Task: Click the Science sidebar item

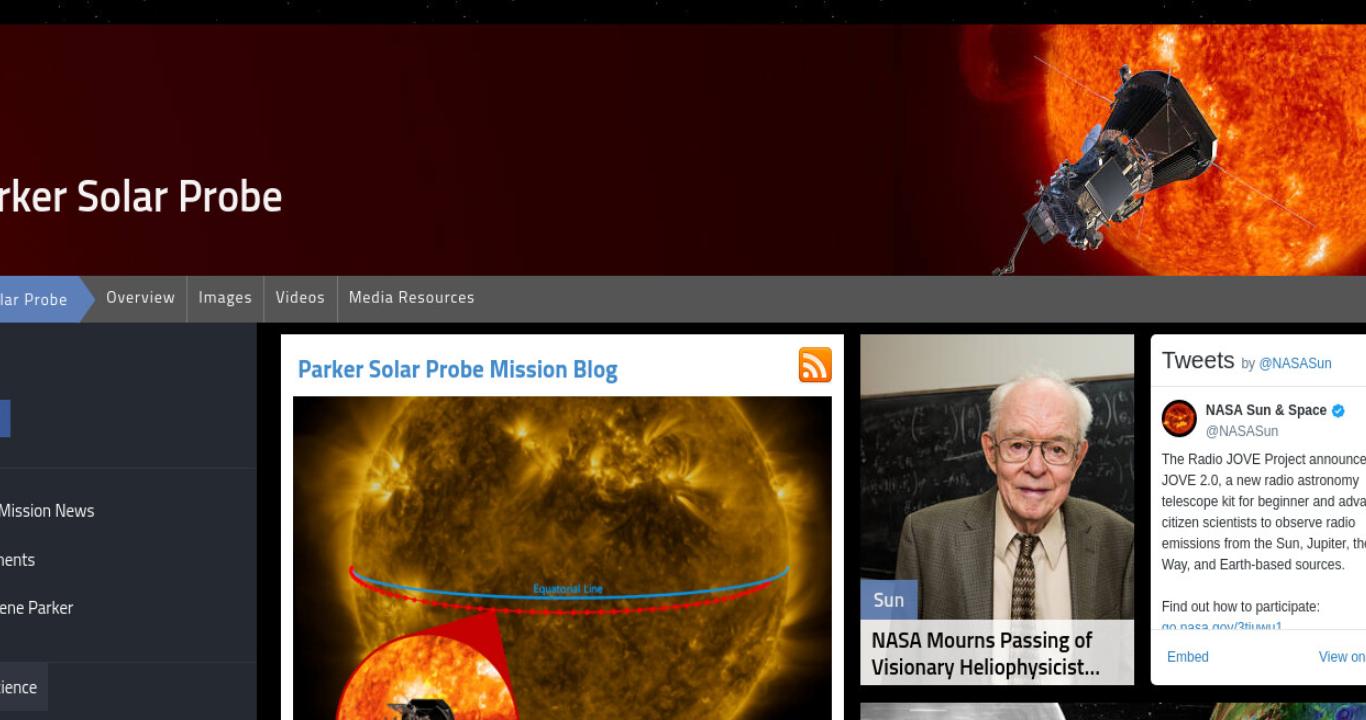Action: (22, 687)
